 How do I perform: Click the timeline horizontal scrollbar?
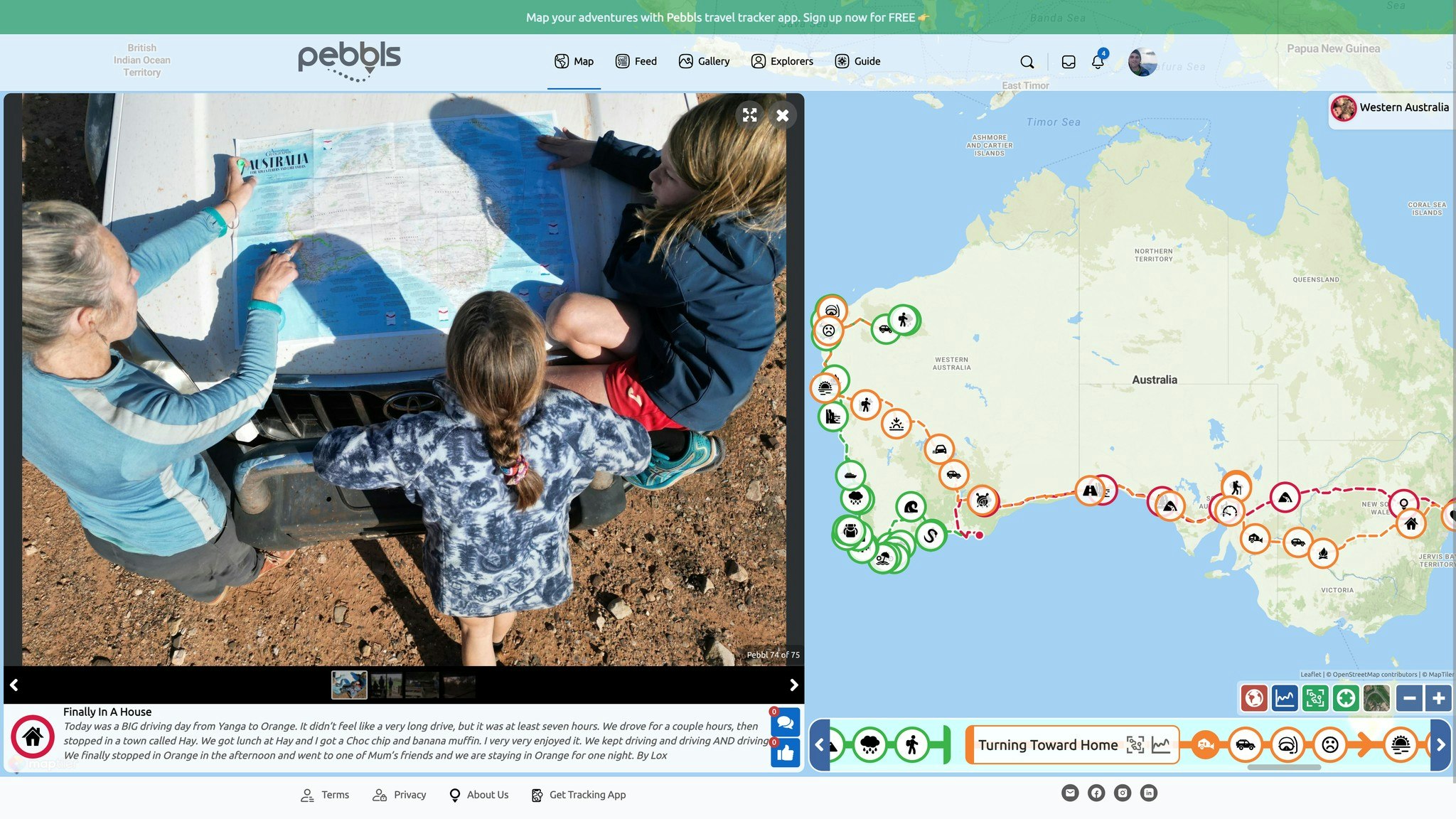click(1284, 767)
